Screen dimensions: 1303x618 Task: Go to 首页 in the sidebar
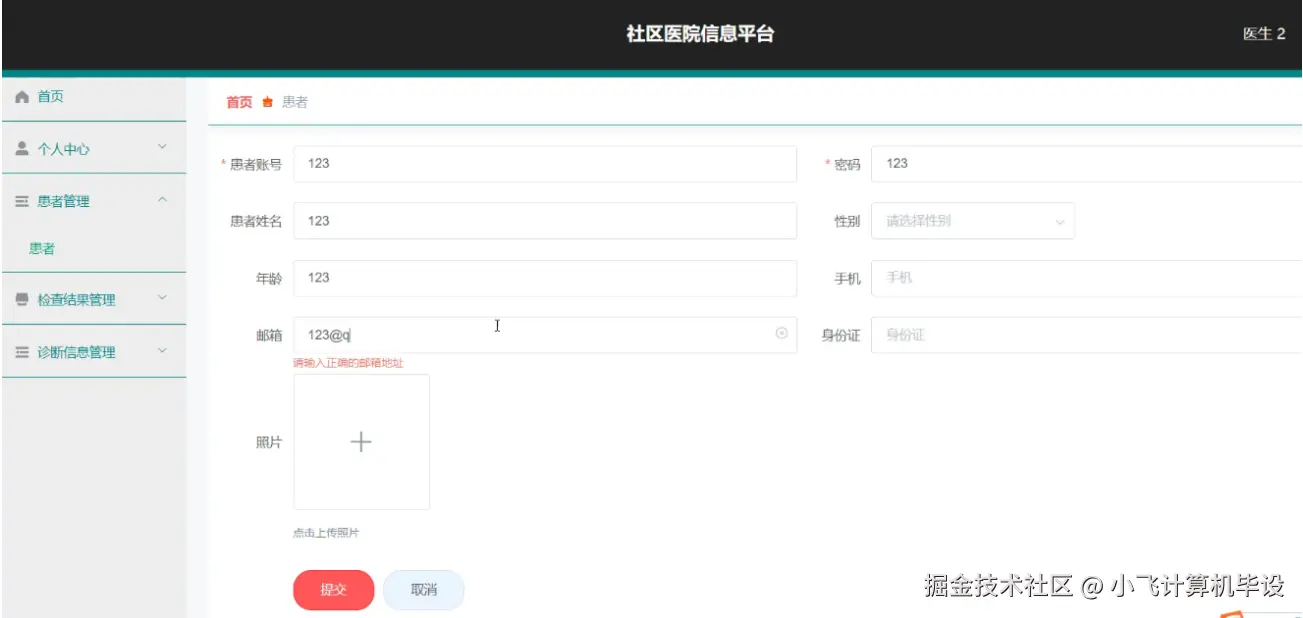[x=94, y=97]
